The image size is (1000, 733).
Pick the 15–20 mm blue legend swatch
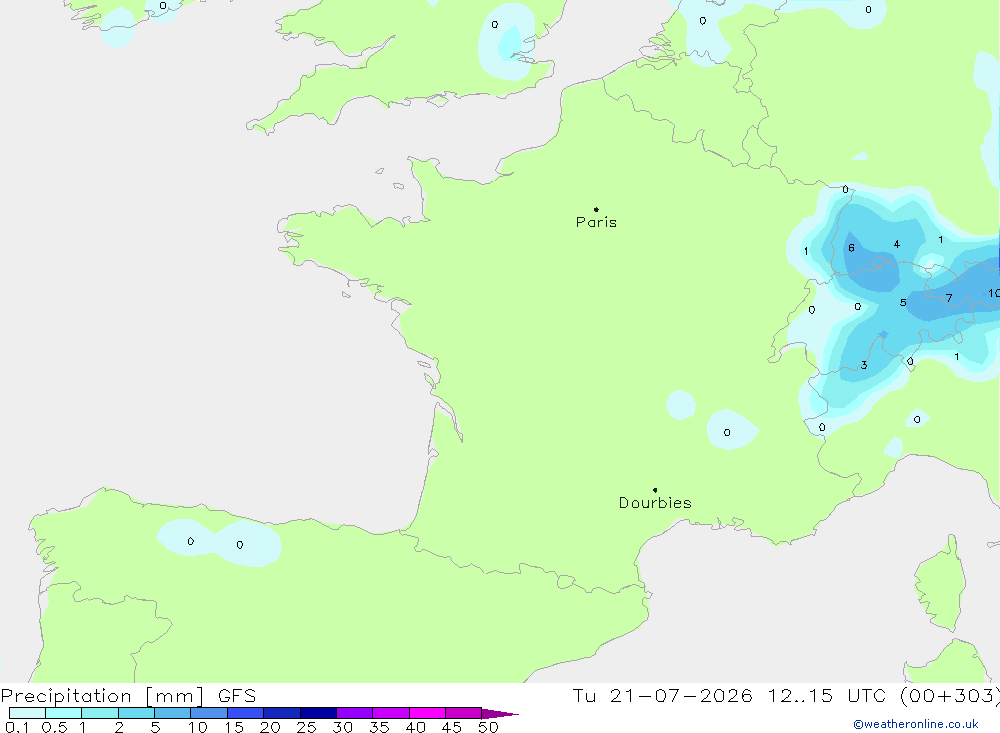(246, 713)
